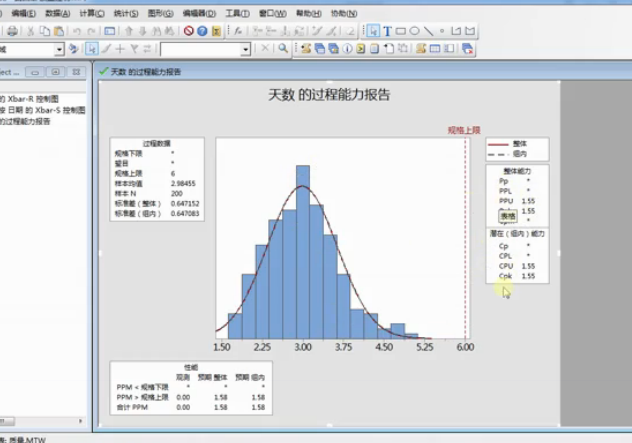The image size is (632, 443).
Task: Click the delete X toolbar icon
Action: (265, 48)
